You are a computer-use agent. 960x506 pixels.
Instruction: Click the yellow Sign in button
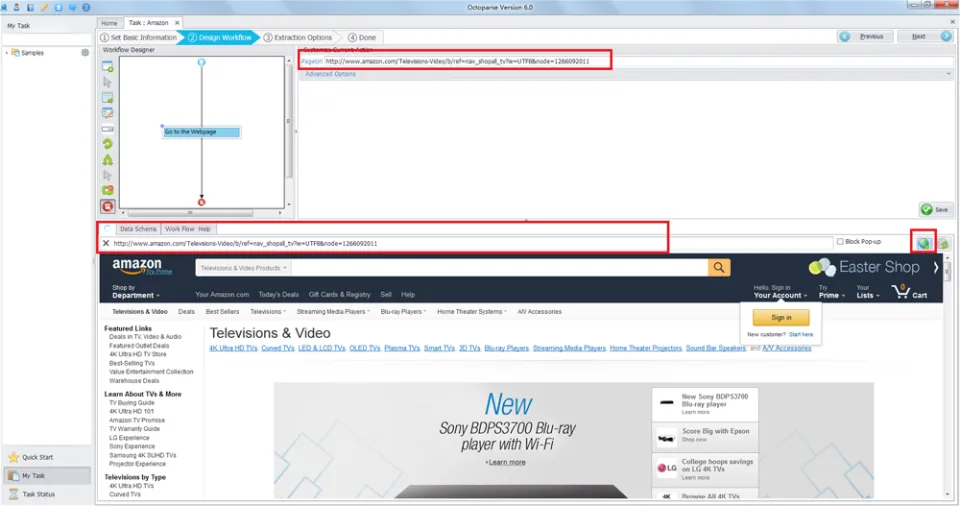(x=781, y=318)
